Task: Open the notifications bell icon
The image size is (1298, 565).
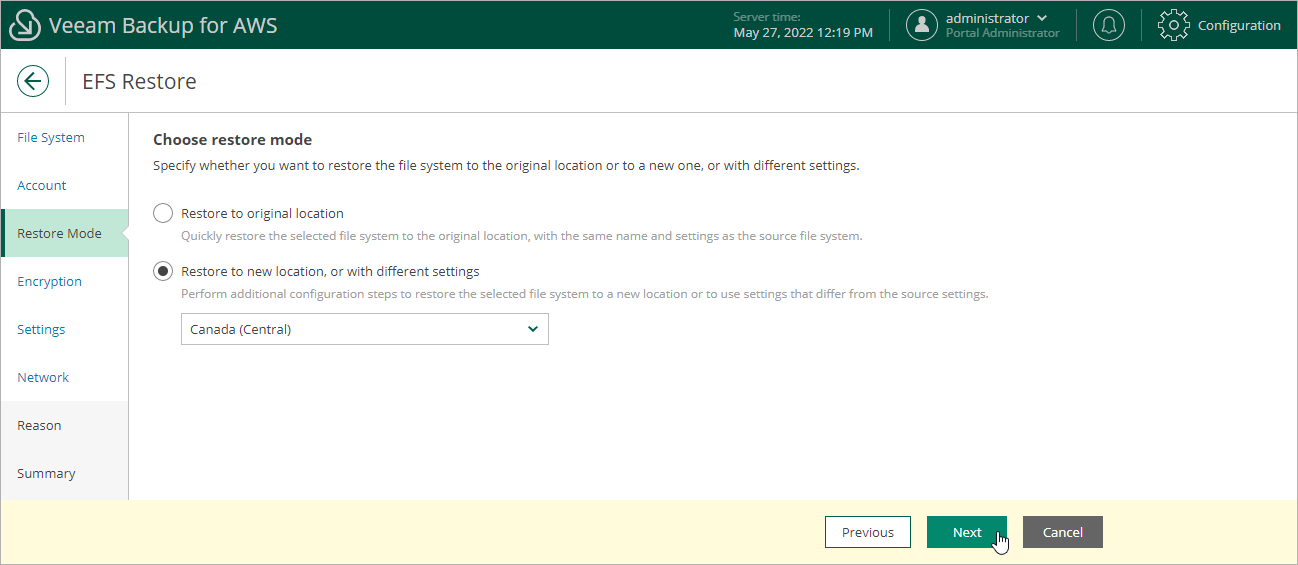Action: pos(1108,26)
